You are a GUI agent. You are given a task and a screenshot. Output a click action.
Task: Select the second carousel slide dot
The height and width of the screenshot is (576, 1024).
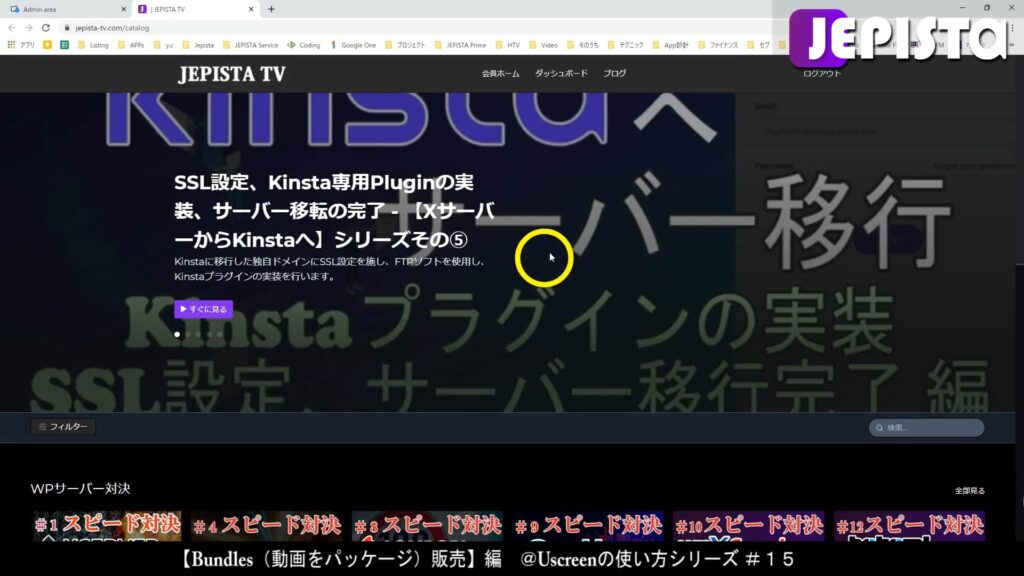(188, 334)
